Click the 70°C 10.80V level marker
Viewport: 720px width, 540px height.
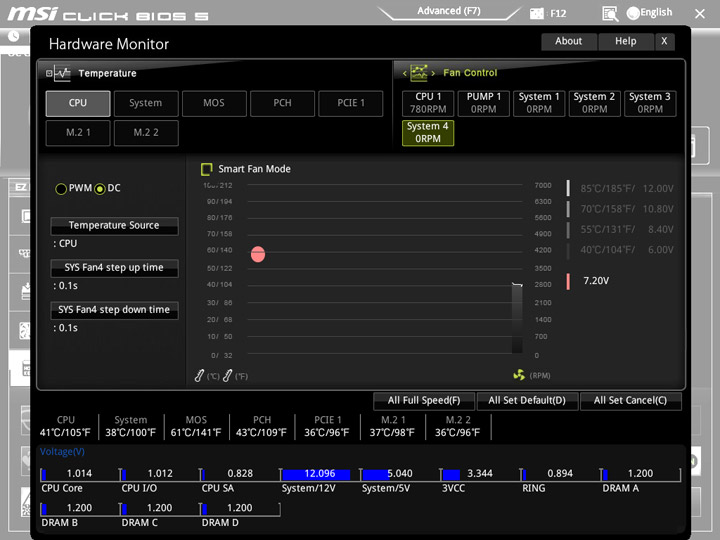568,209
